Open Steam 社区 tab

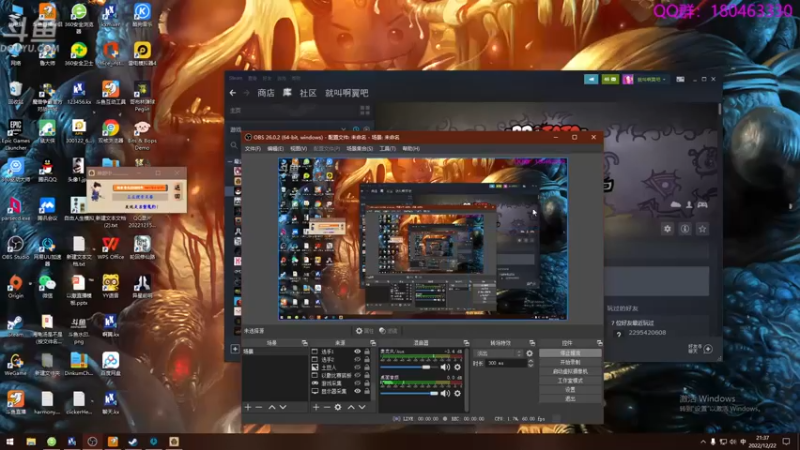pos(308,93)
